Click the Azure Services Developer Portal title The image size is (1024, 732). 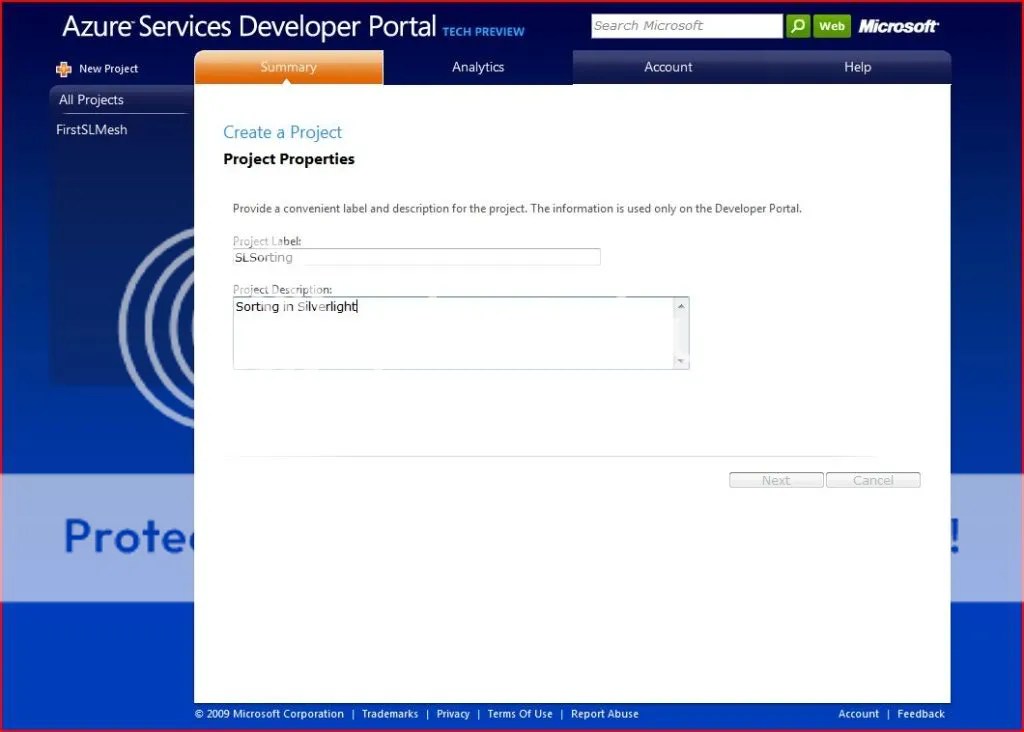coord(249,26)
